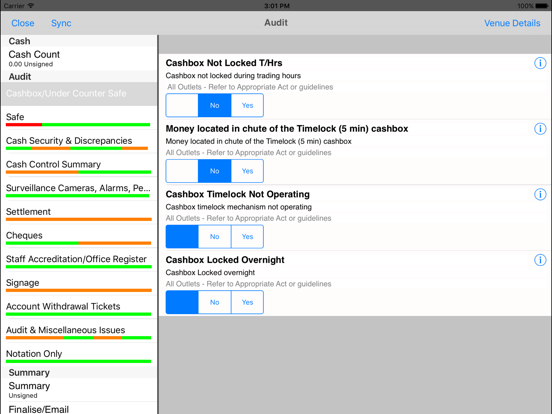Go to Settlement section
Screen dimensions: 552x414
[x=79, y=213]
